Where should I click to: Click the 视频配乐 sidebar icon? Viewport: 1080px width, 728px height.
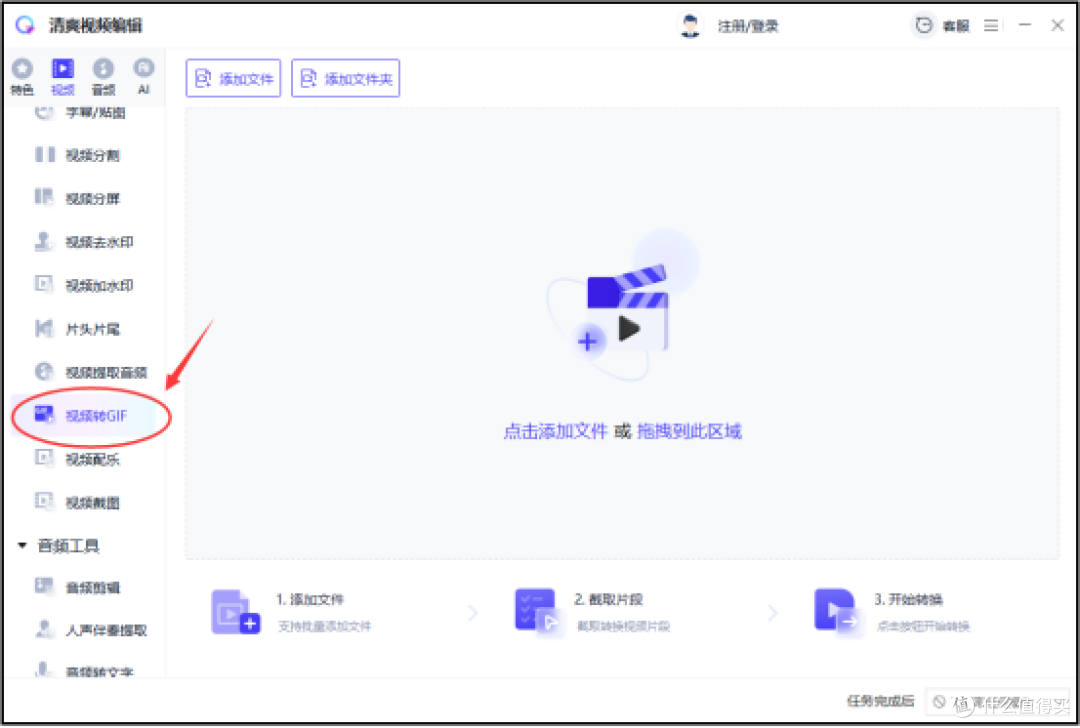(44, 458)
